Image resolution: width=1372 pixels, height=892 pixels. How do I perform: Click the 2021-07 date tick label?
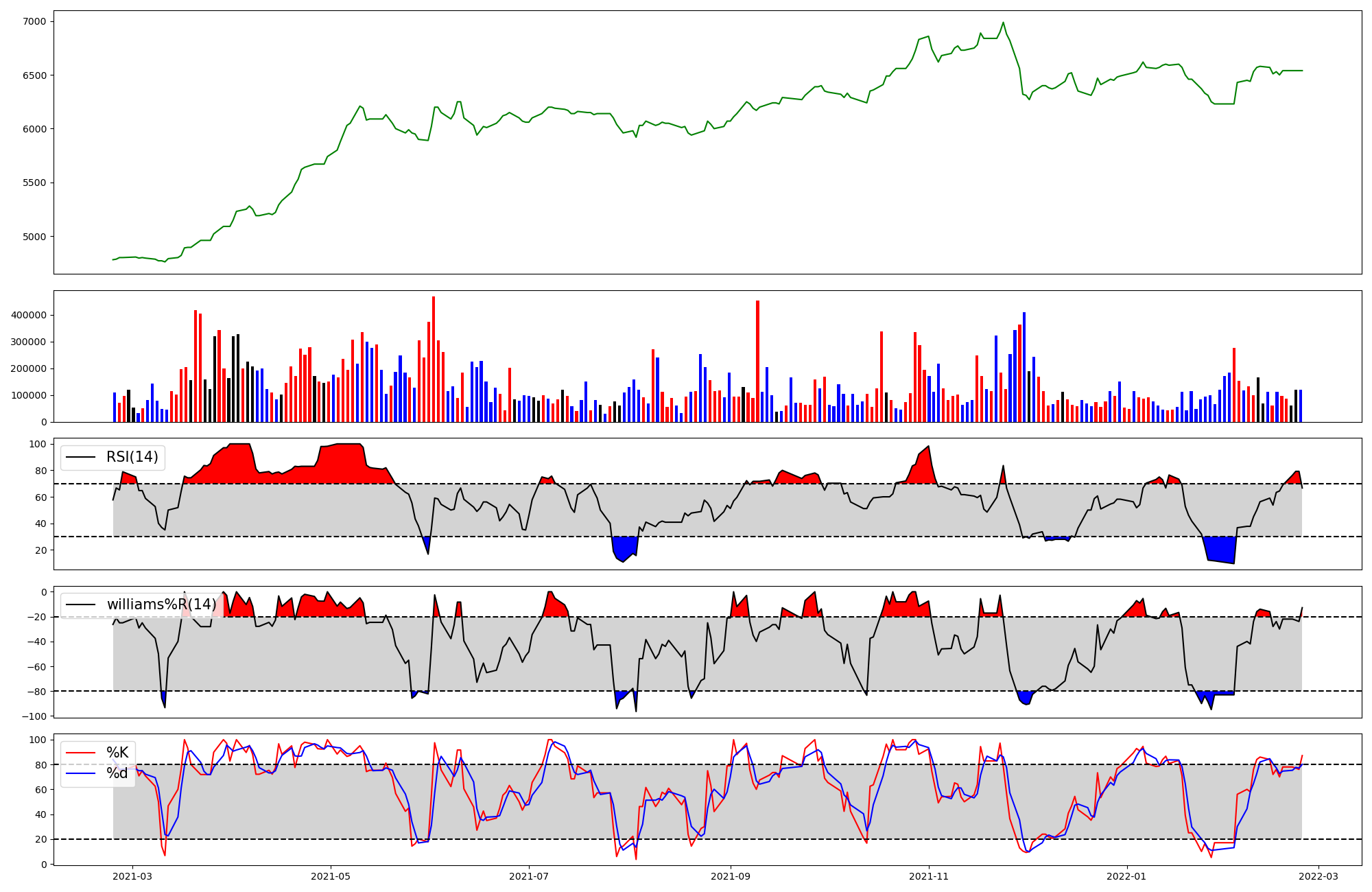(529, 876)
